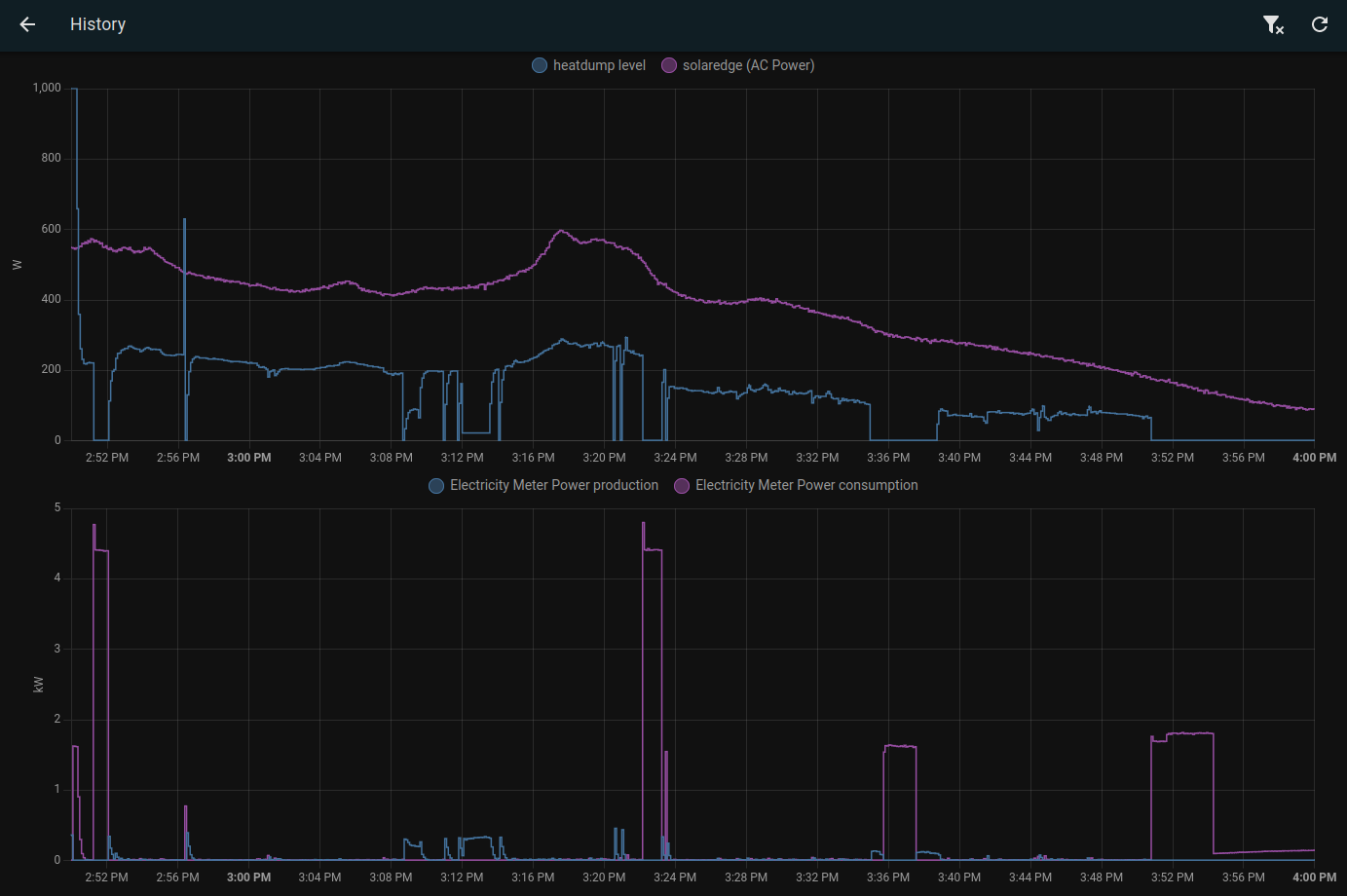
Task: Clear the history filter icon
Action: pos(1273,24)
